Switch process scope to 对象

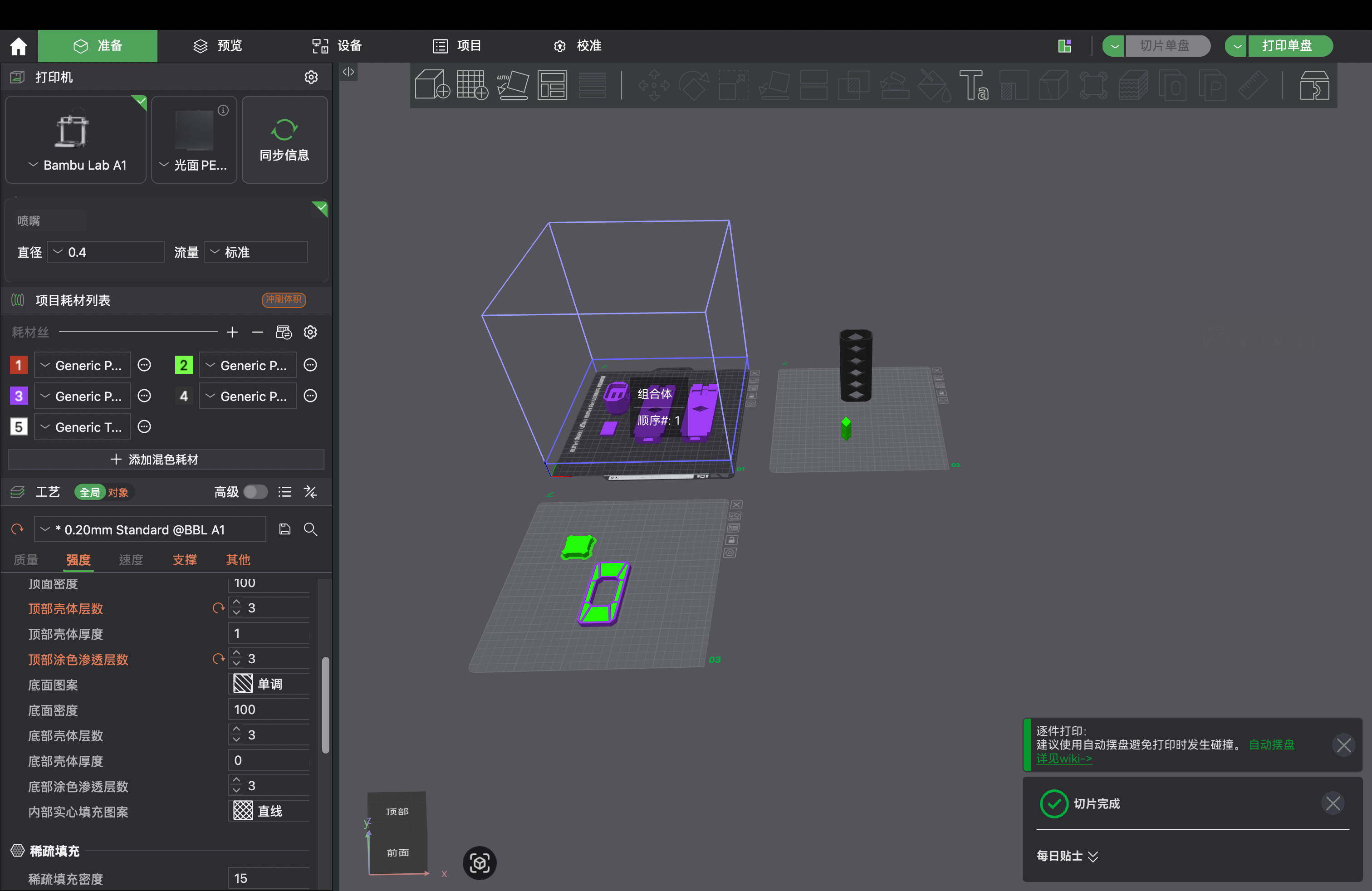click(x=118, y=492)
